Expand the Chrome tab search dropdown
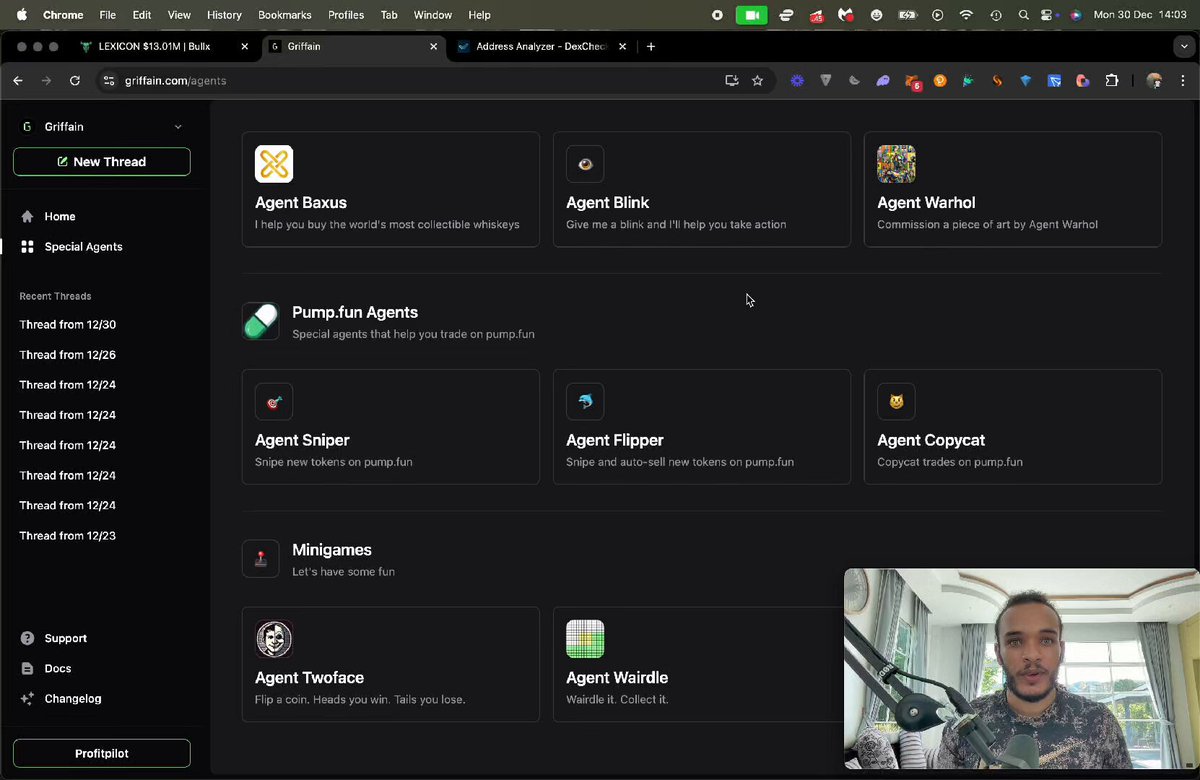 1184,46
